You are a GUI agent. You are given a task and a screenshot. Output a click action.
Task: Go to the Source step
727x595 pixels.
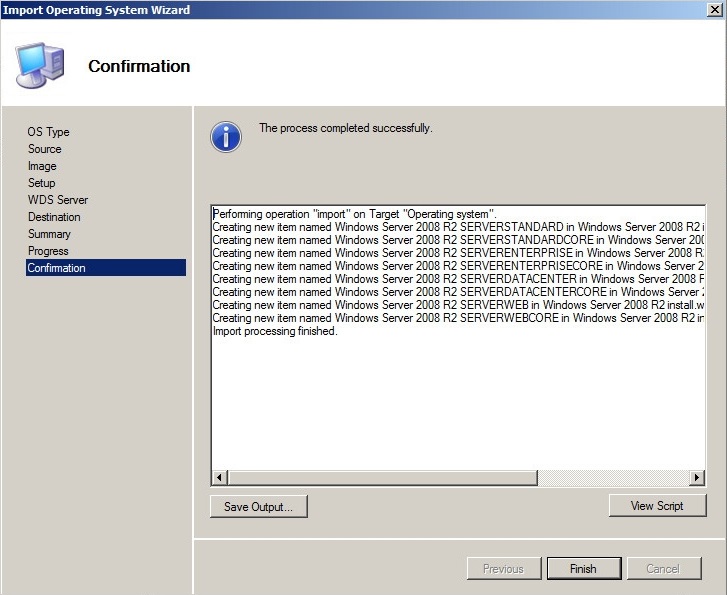click(45, 149)
